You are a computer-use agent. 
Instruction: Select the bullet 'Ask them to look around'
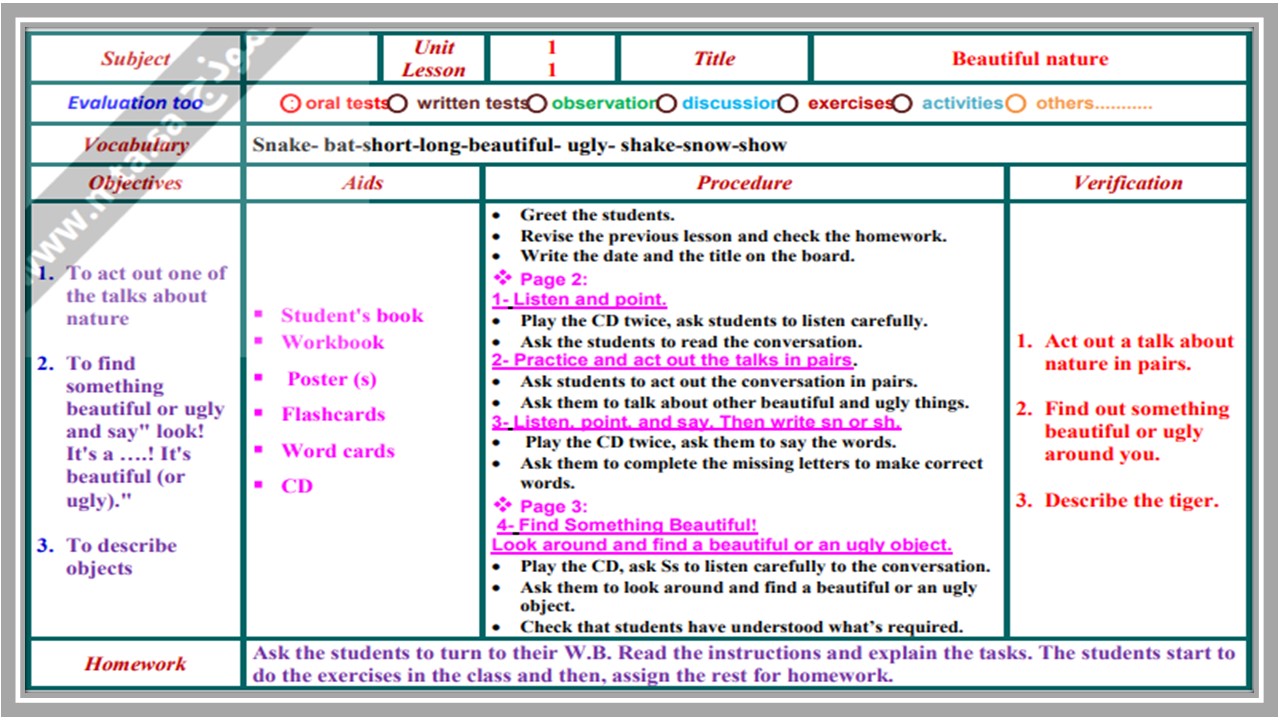(749, 597)
